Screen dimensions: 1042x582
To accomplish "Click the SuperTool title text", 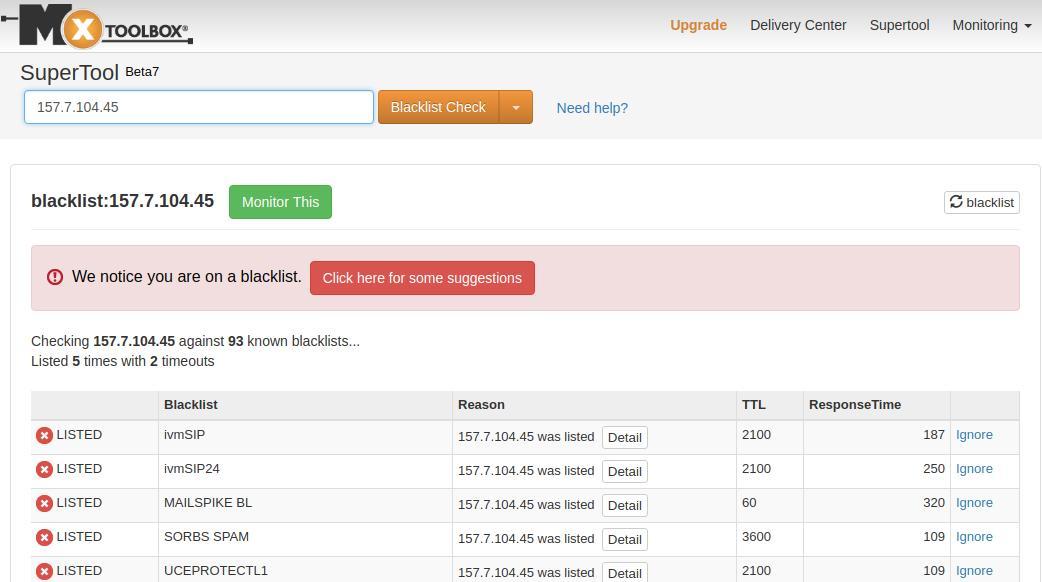I will pos(69,72).
